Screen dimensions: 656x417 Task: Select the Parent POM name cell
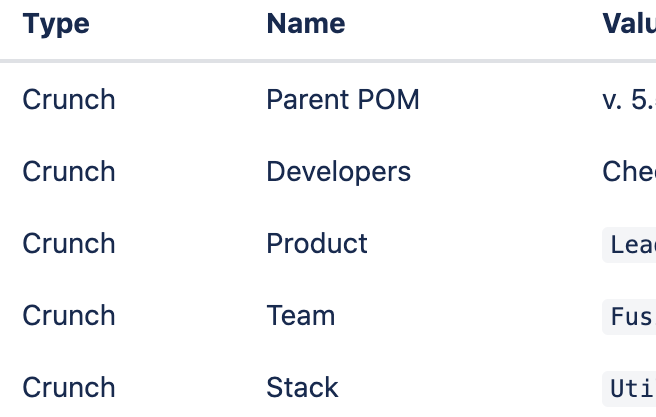pyautogui.click(x=343, y=100)
